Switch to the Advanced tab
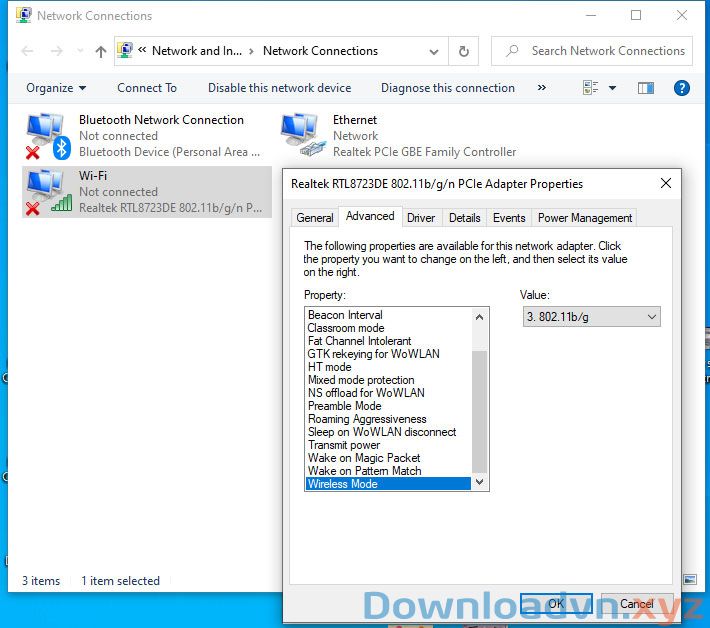The height and width of the screenshot is (628, 710). 370,216
